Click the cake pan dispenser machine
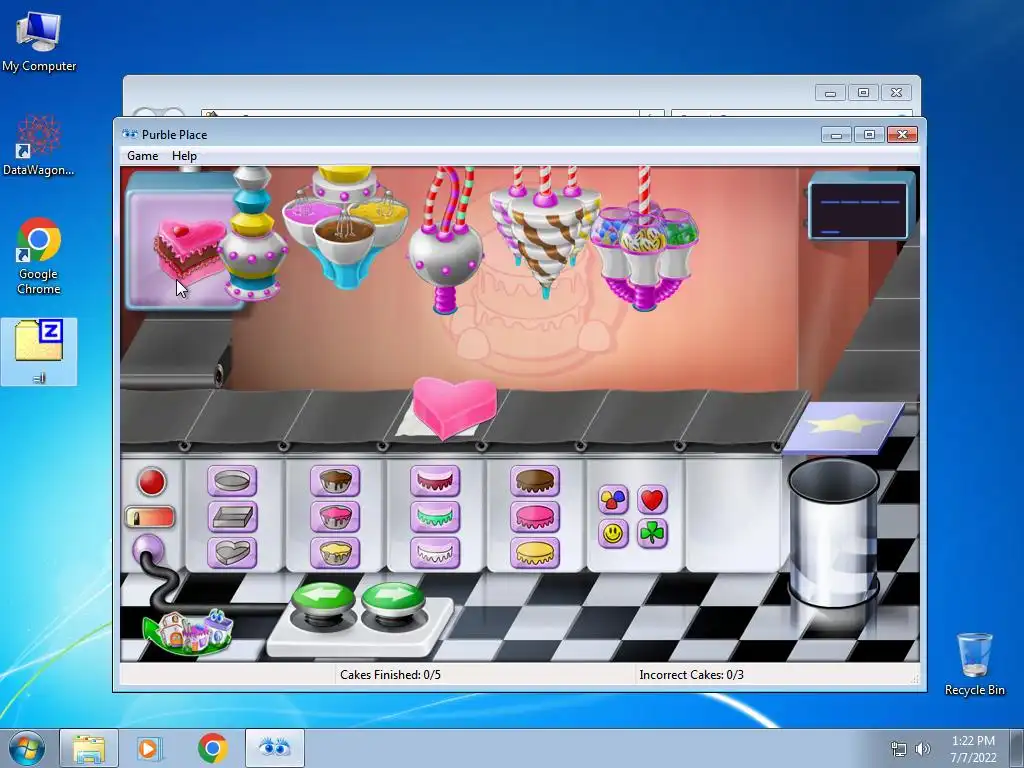The image size is (1024, 768). pyautogui.click(x=252, y=234)
